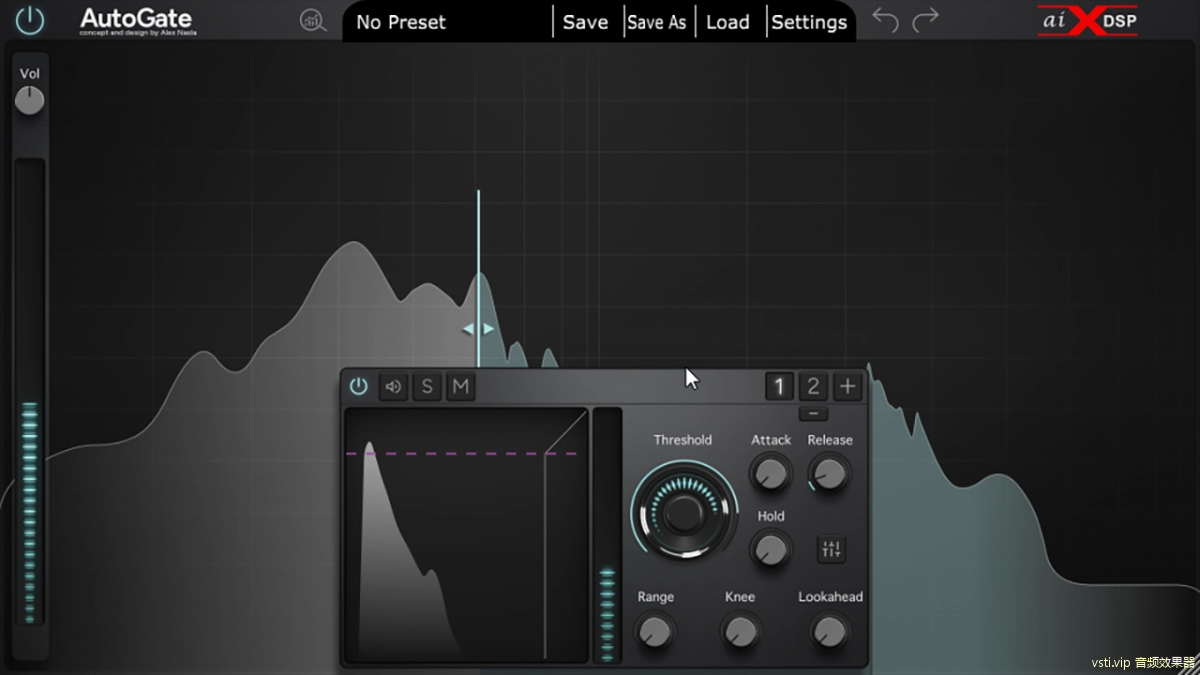This screenshot has height=675, width=1200.
Task: Select band 2 tab
Action: (813, 386)
